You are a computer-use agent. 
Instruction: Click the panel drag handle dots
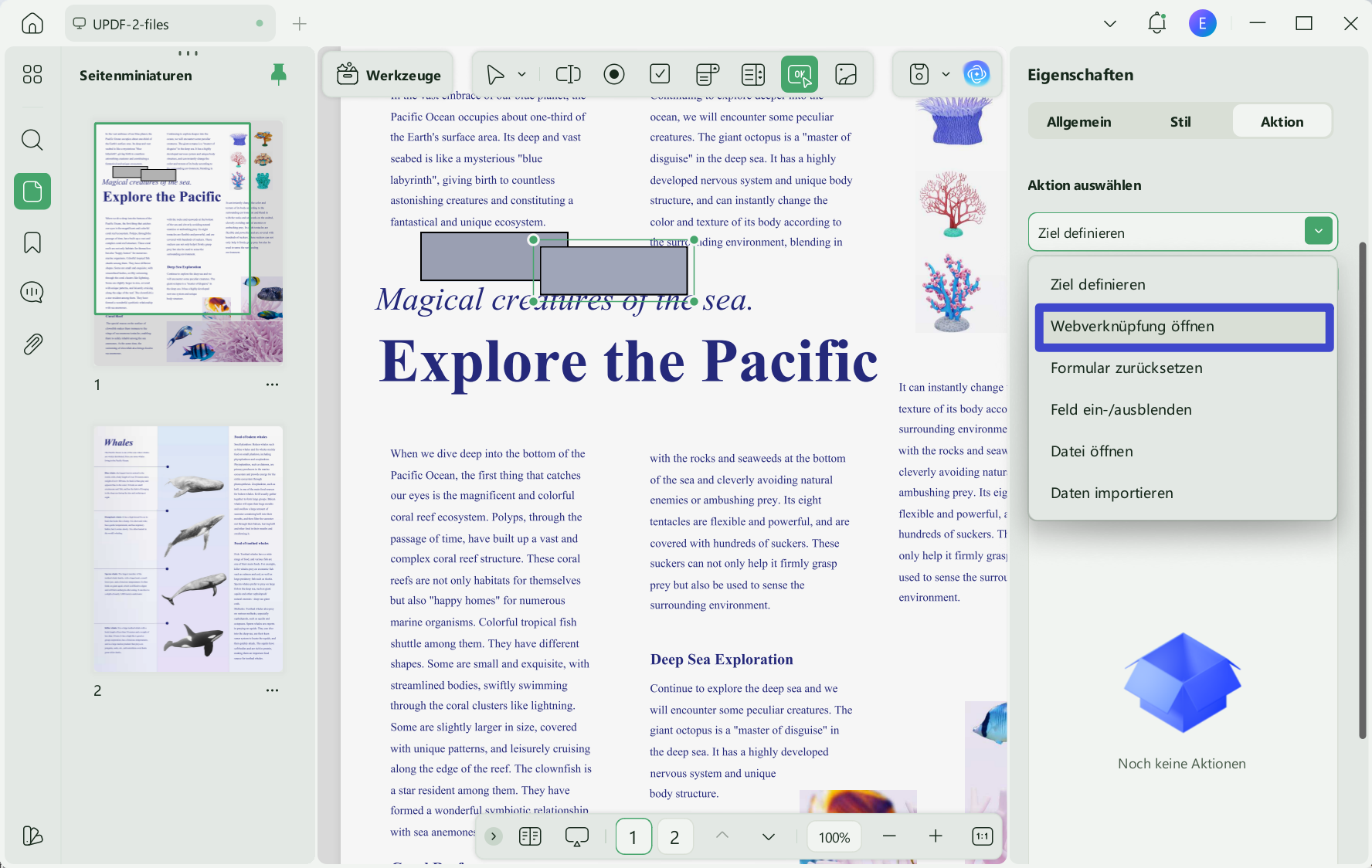[x=188, y=53]
